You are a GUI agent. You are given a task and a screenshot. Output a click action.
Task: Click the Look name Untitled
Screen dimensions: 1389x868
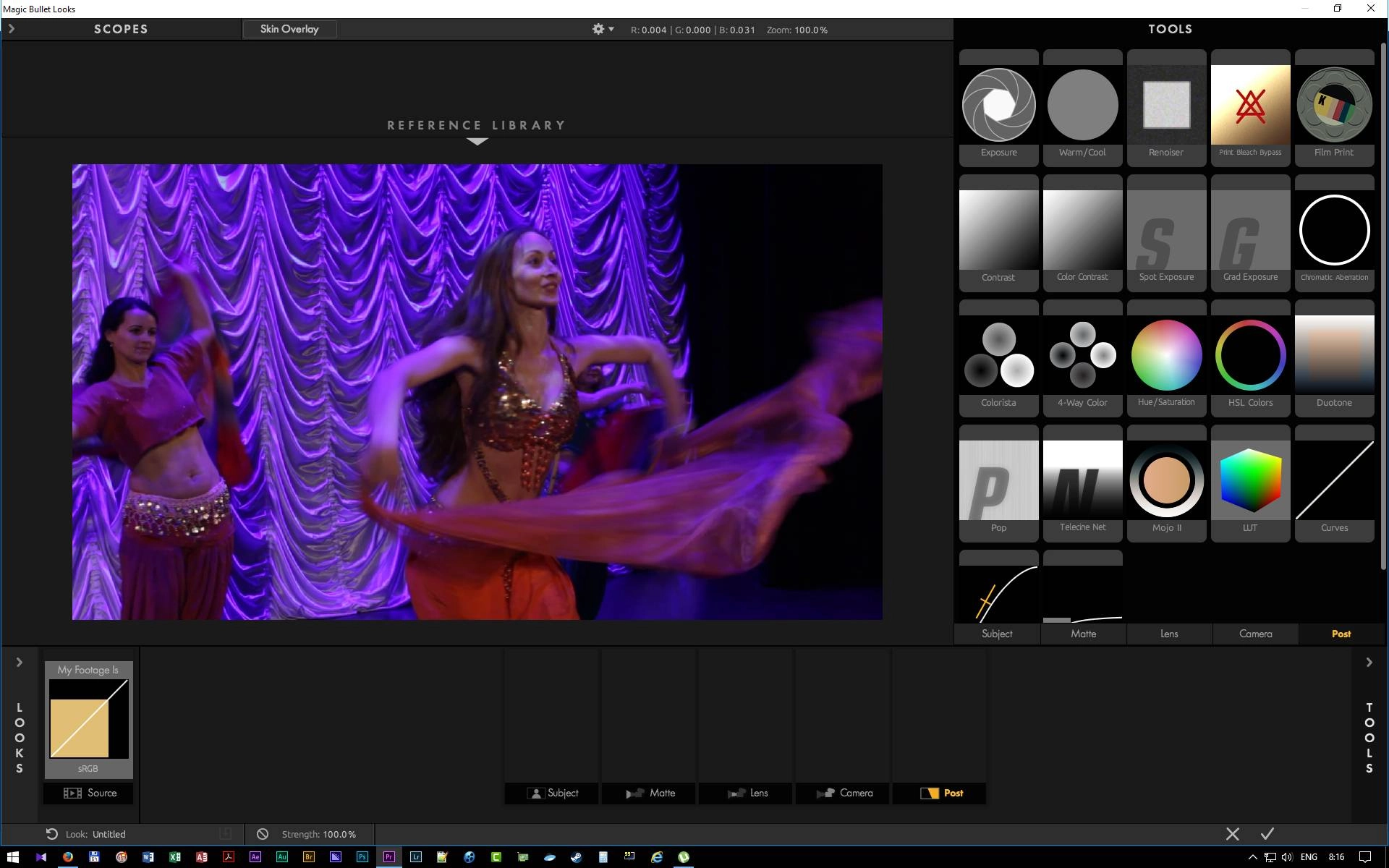coord(109,834)
